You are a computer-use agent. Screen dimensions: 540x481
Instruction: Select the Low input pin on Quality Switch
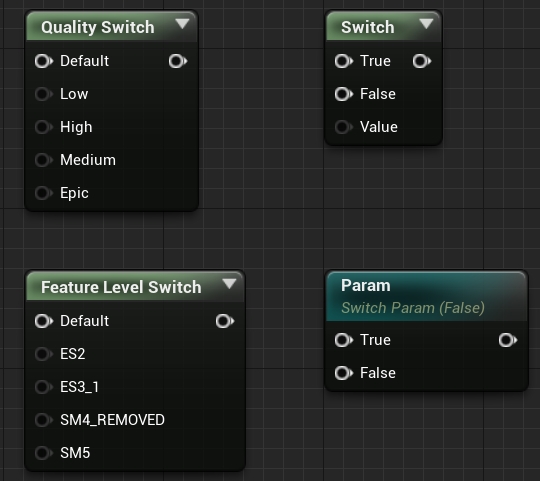pos(44,94)
